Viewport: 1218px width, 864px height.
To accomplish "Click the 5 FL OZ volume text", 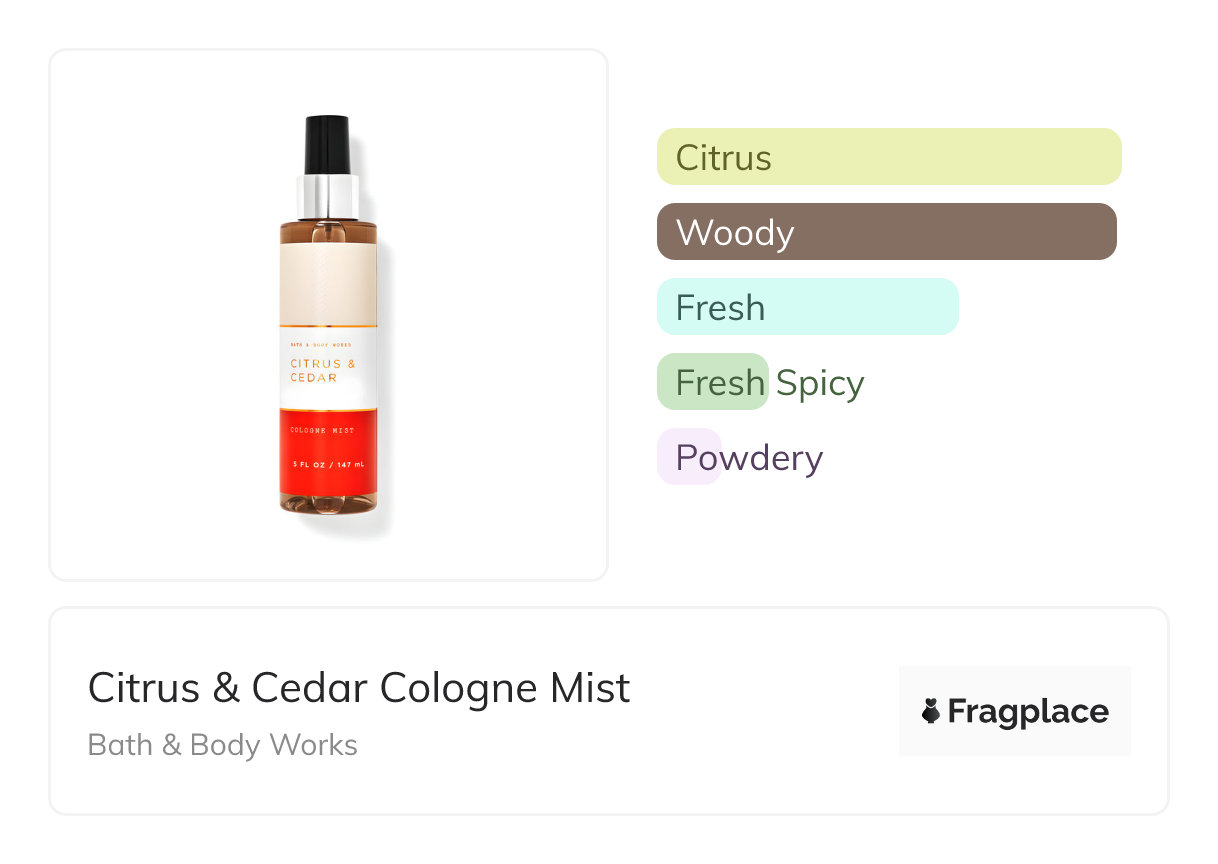I will point(328,465).
